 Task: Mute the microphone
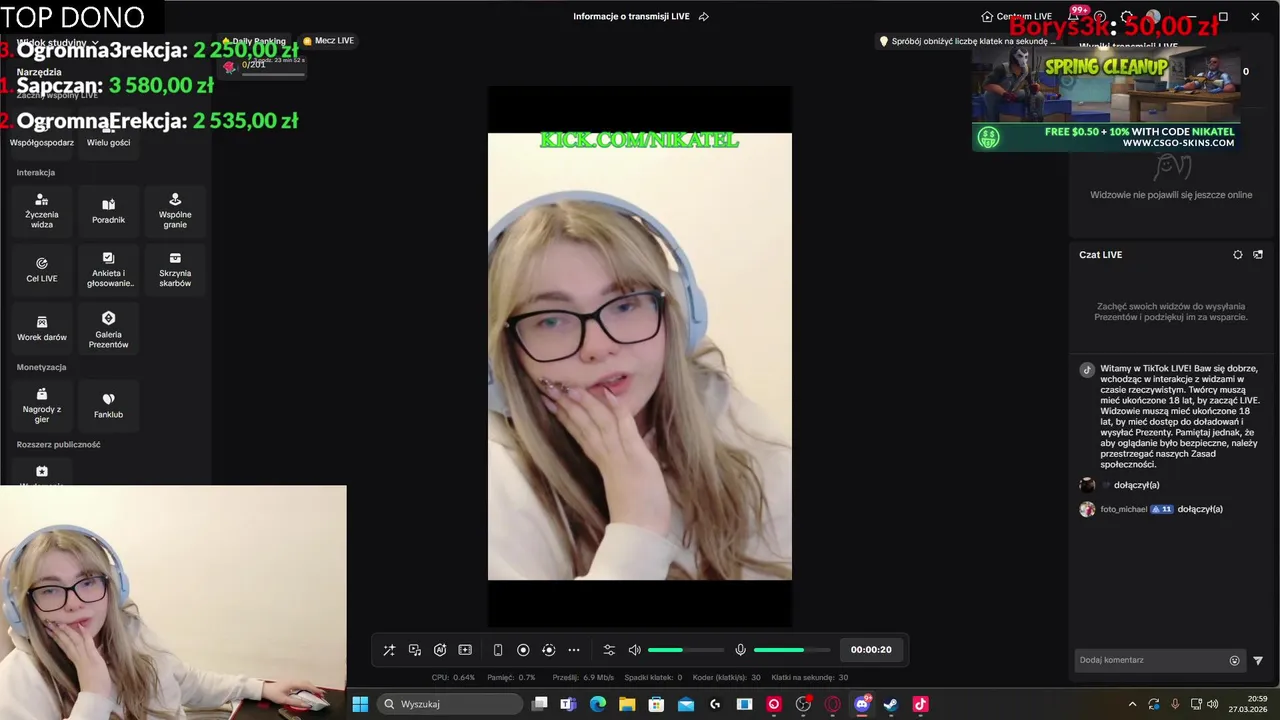pyautogui.click(x=740, y=650)
